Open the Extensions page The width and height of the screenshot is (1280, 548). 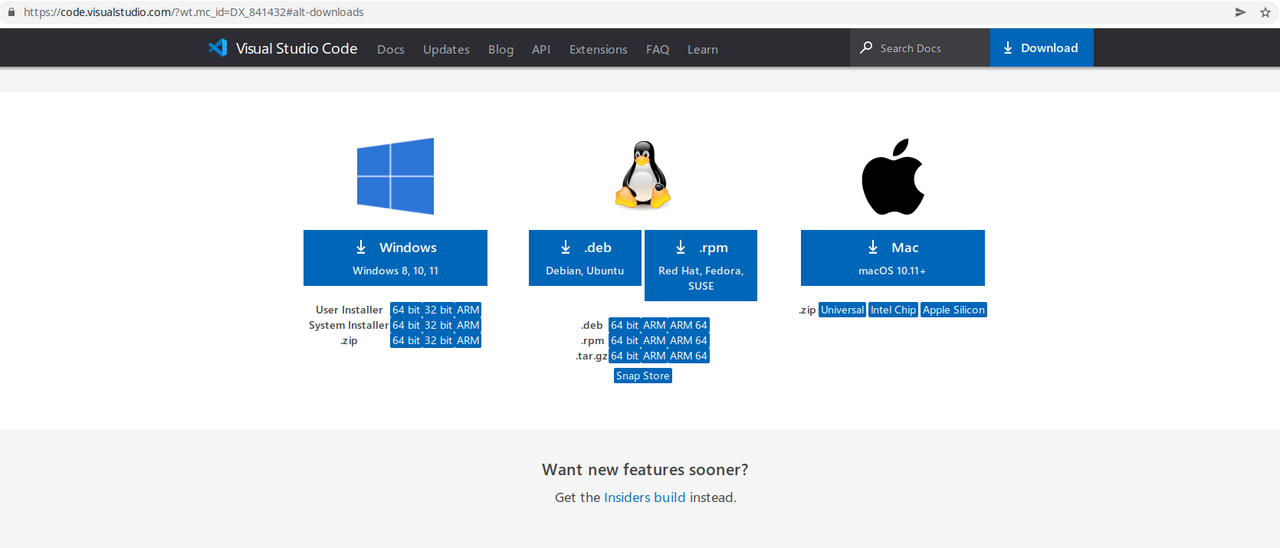click(x=598, y=49)
